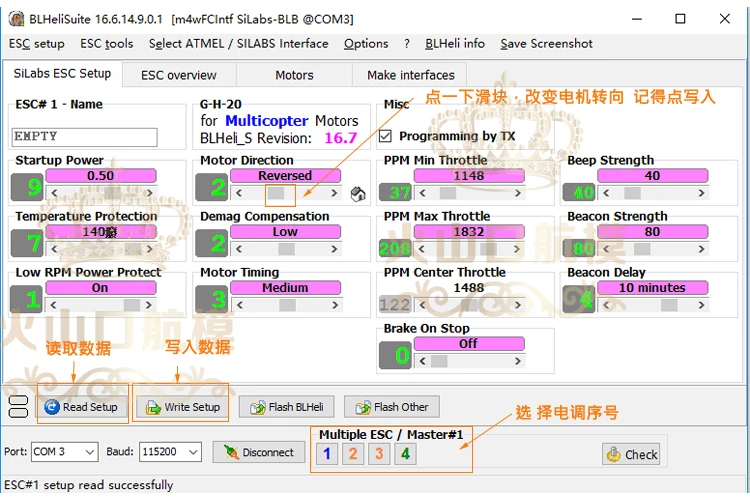The height and width of the screenshot is (500, 750).
Task: Decrease Beacon Strength with left arrow
Action: pos(606,249)
